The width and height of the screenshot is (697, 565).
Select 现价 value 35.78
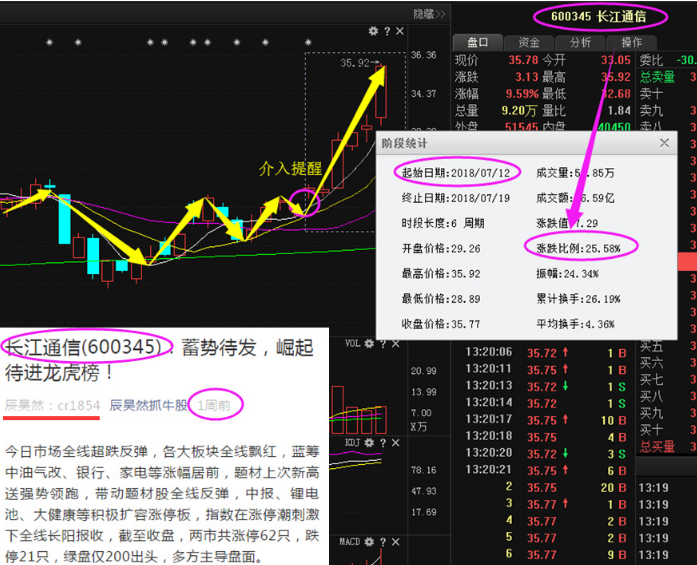coord(523,60)
